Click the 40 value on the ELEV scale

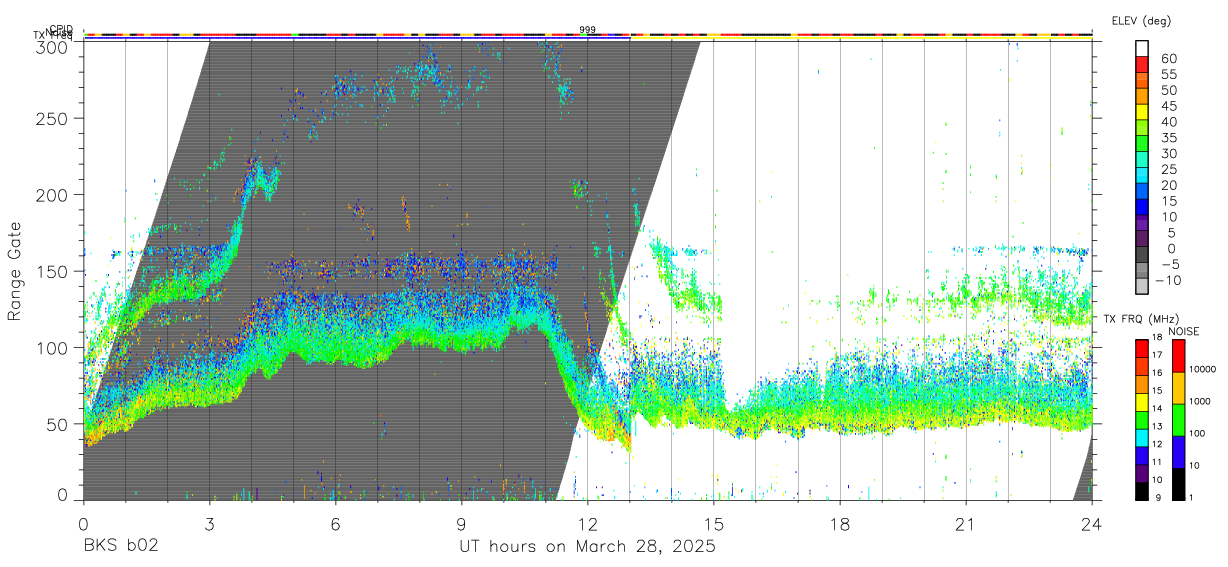[x=1169, y=122]
